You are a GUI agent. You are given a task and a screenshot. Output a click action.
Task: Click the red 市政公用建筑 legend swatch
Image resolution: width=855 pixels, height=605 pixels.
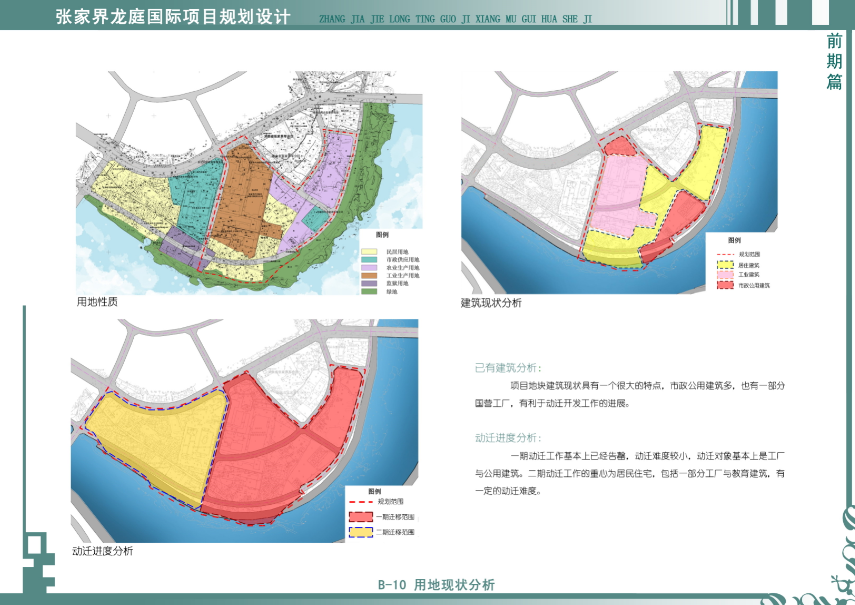coord(725,285)
